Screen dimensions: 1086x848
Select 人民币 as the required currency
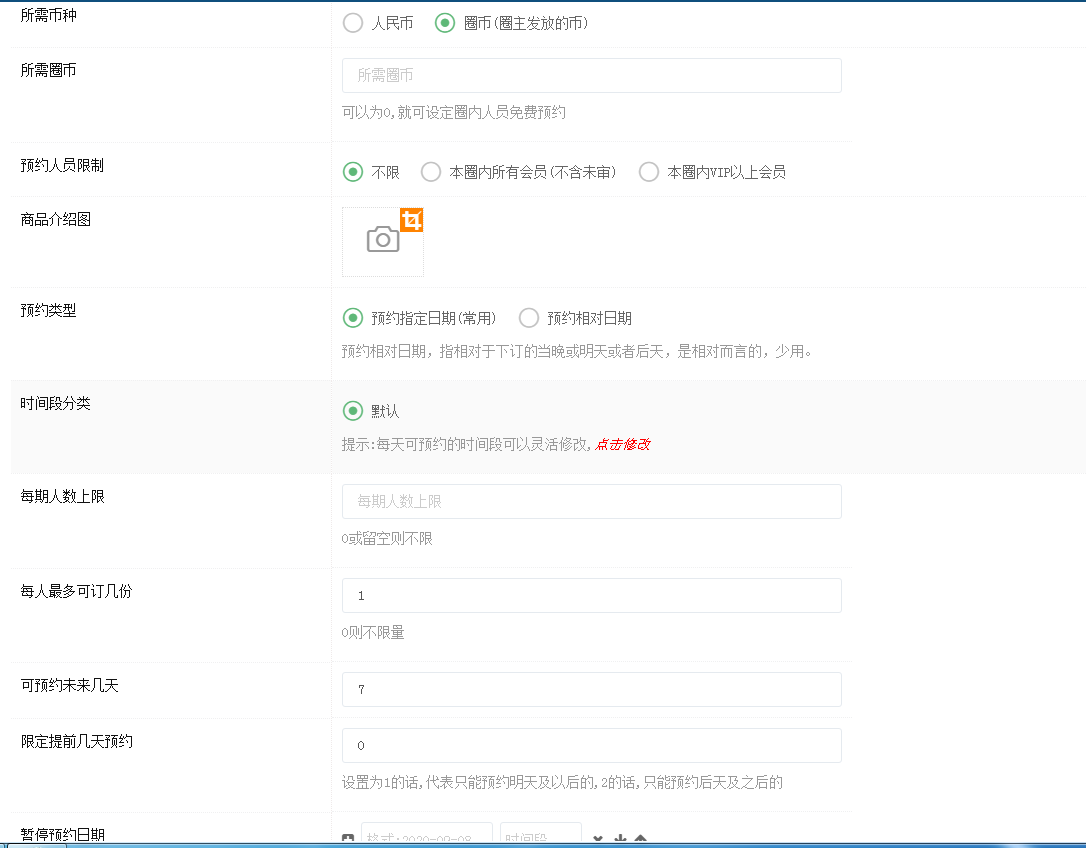coord(353,23)
